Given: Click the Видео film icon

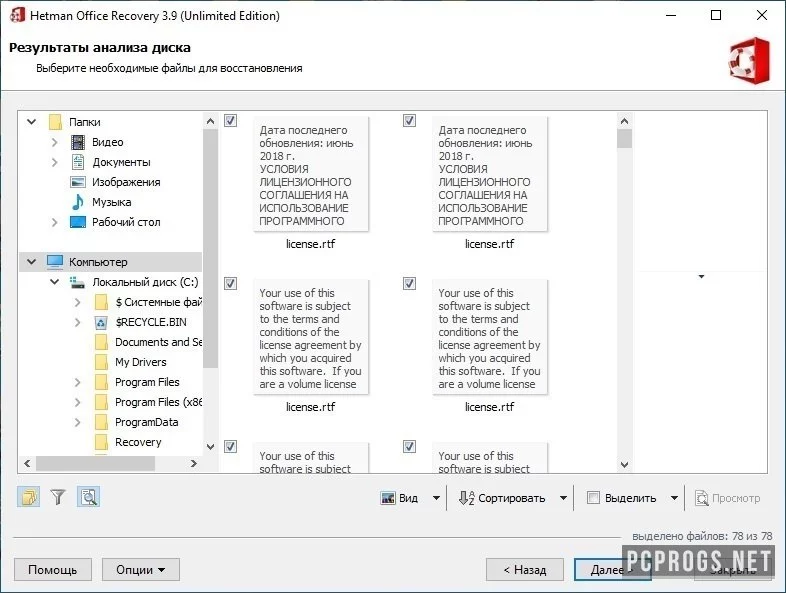Looking at the screenshot, I should (78, 142).
